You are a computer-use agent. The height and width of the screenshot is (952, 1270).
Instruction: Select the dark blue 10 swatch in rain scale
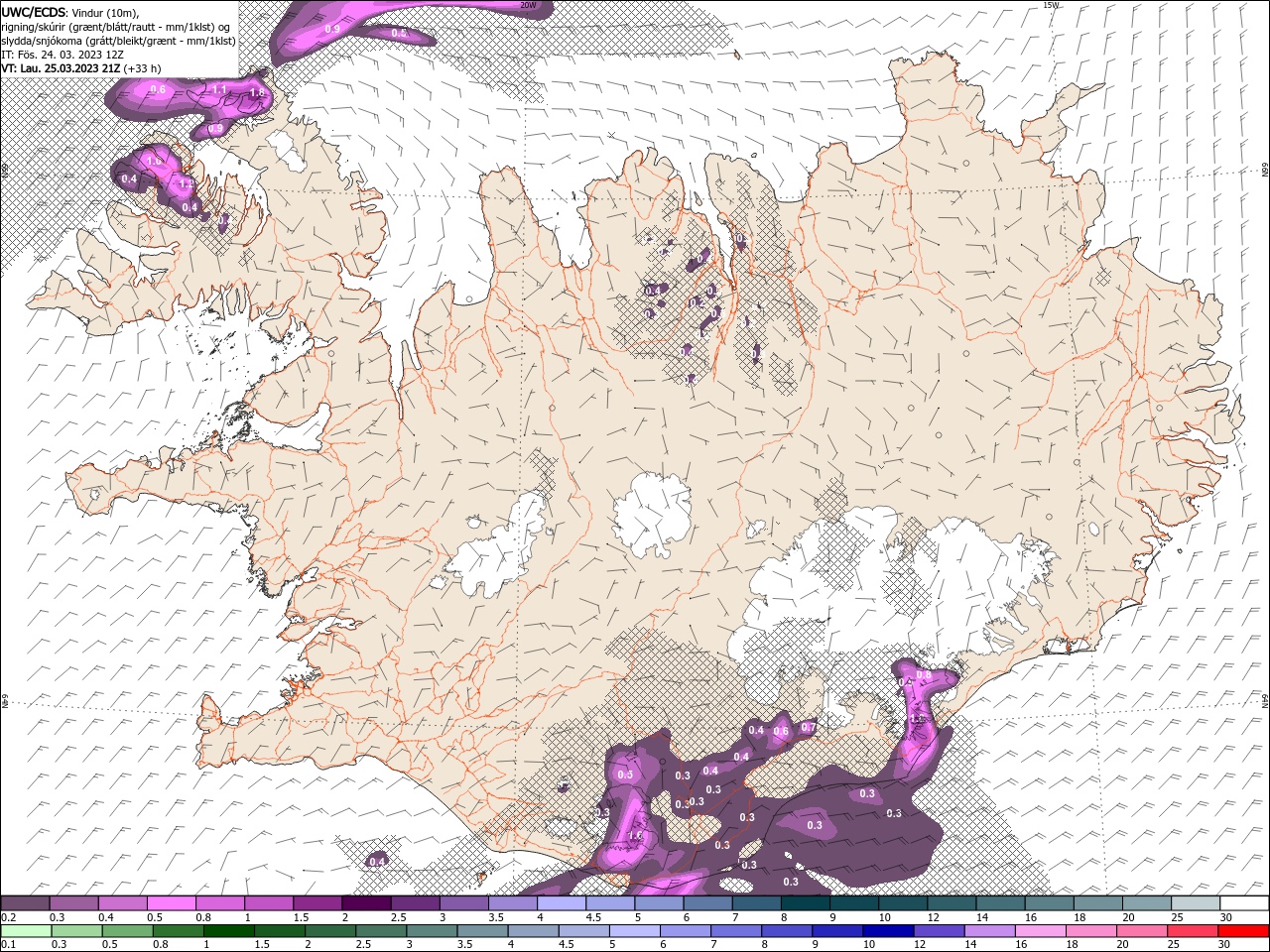pos(888,930)
